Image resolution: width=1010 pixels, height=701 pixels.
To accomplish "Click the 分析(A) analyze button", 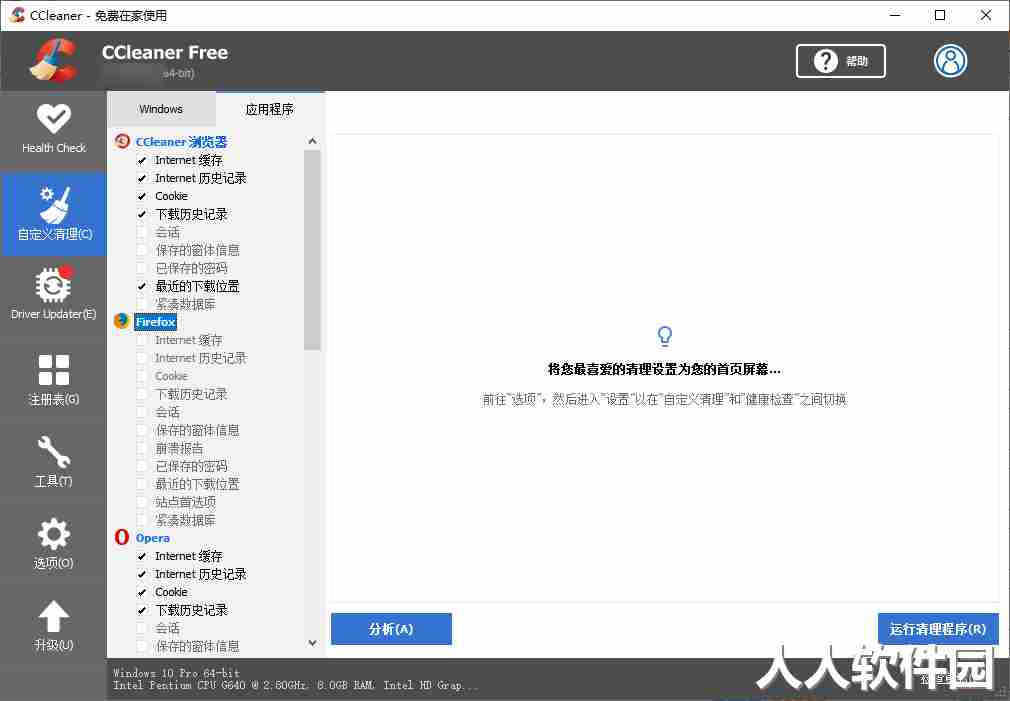I will click(391, 629).
